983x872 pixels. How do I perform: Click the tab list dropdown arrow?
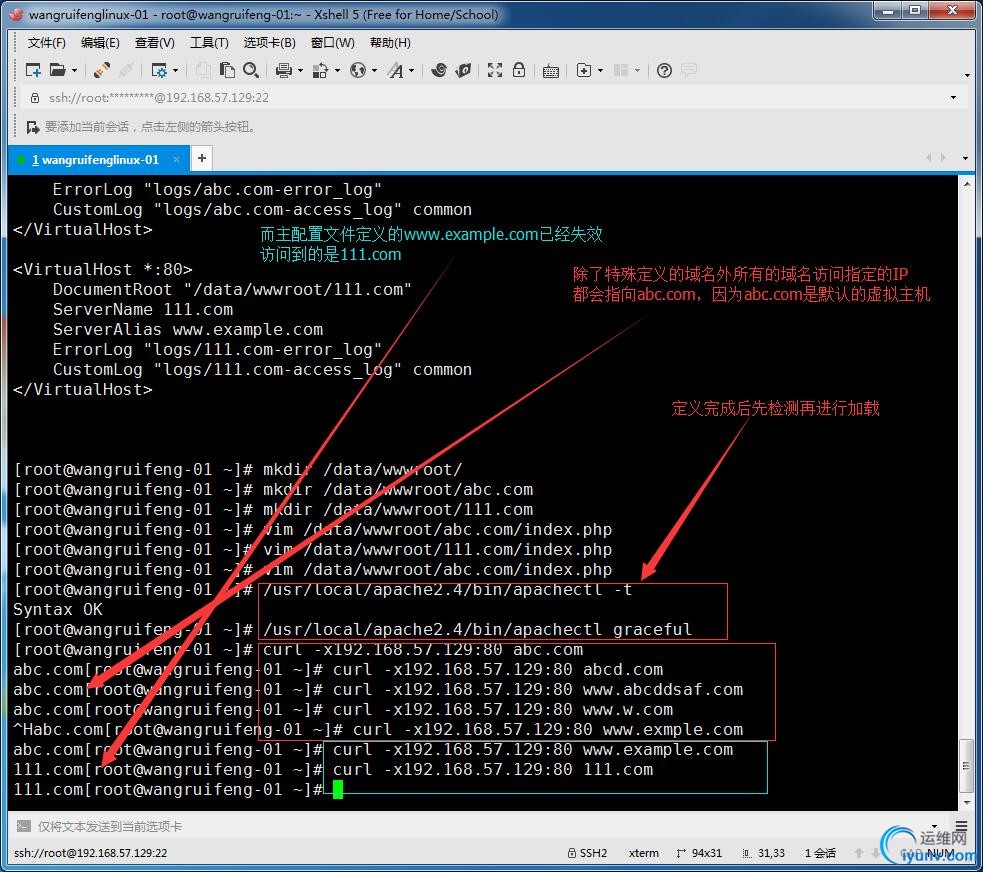coord(965,159)
